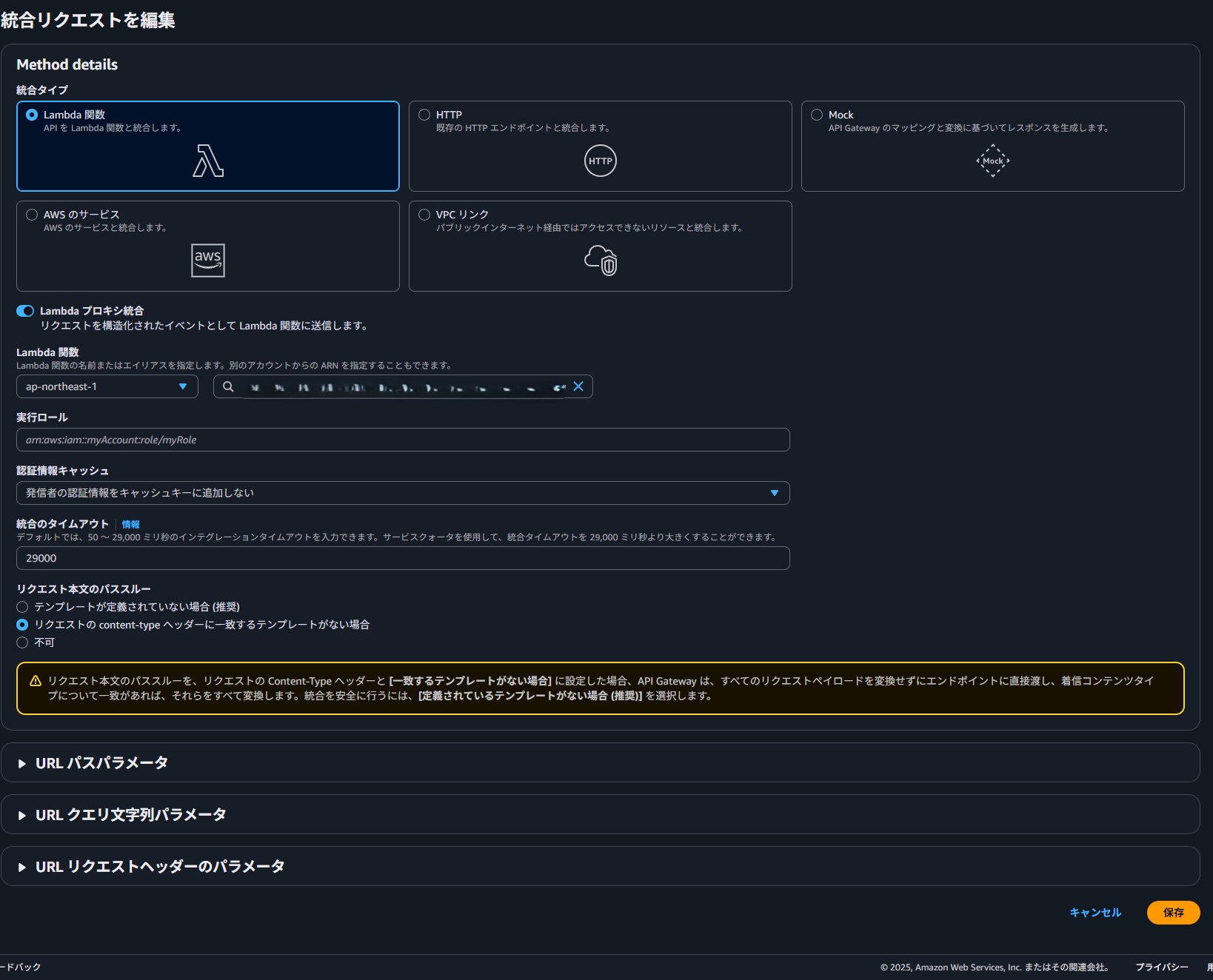
Task: Click the Method details heading text
Action: [x=67, y=64]
